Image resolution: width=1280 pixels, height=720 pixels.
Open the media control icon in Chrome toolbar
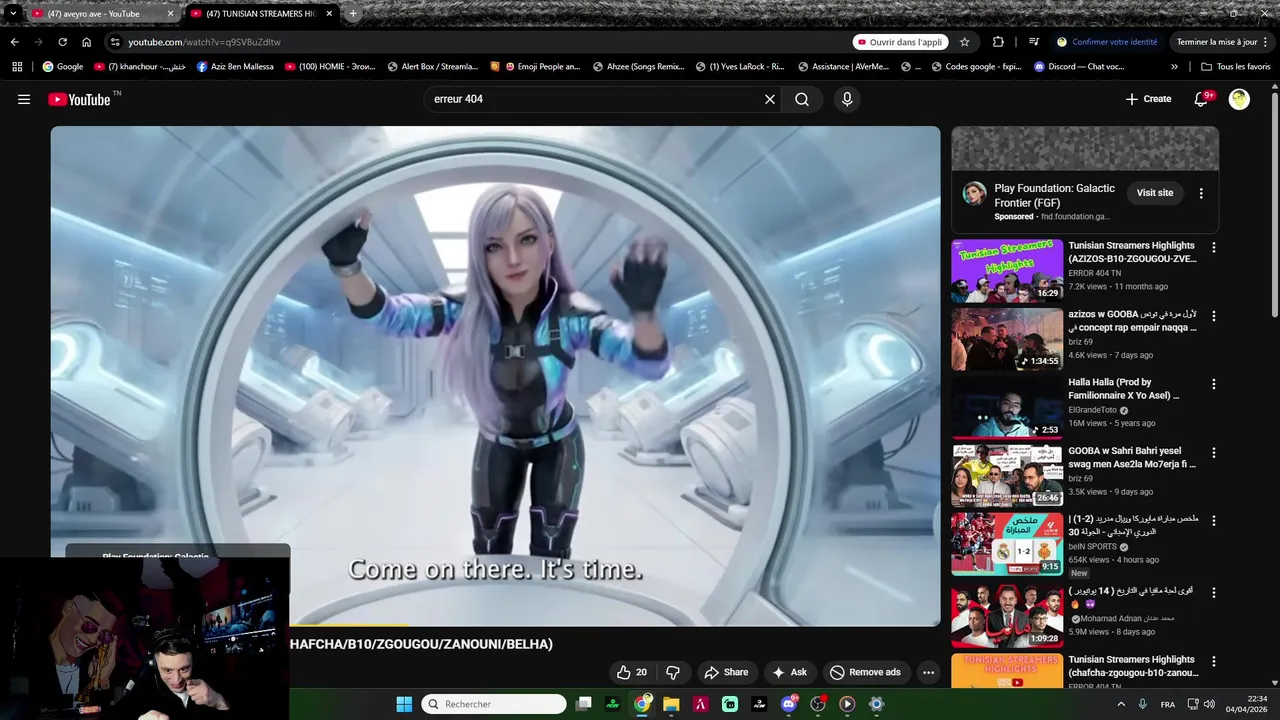pos(1034,42)
